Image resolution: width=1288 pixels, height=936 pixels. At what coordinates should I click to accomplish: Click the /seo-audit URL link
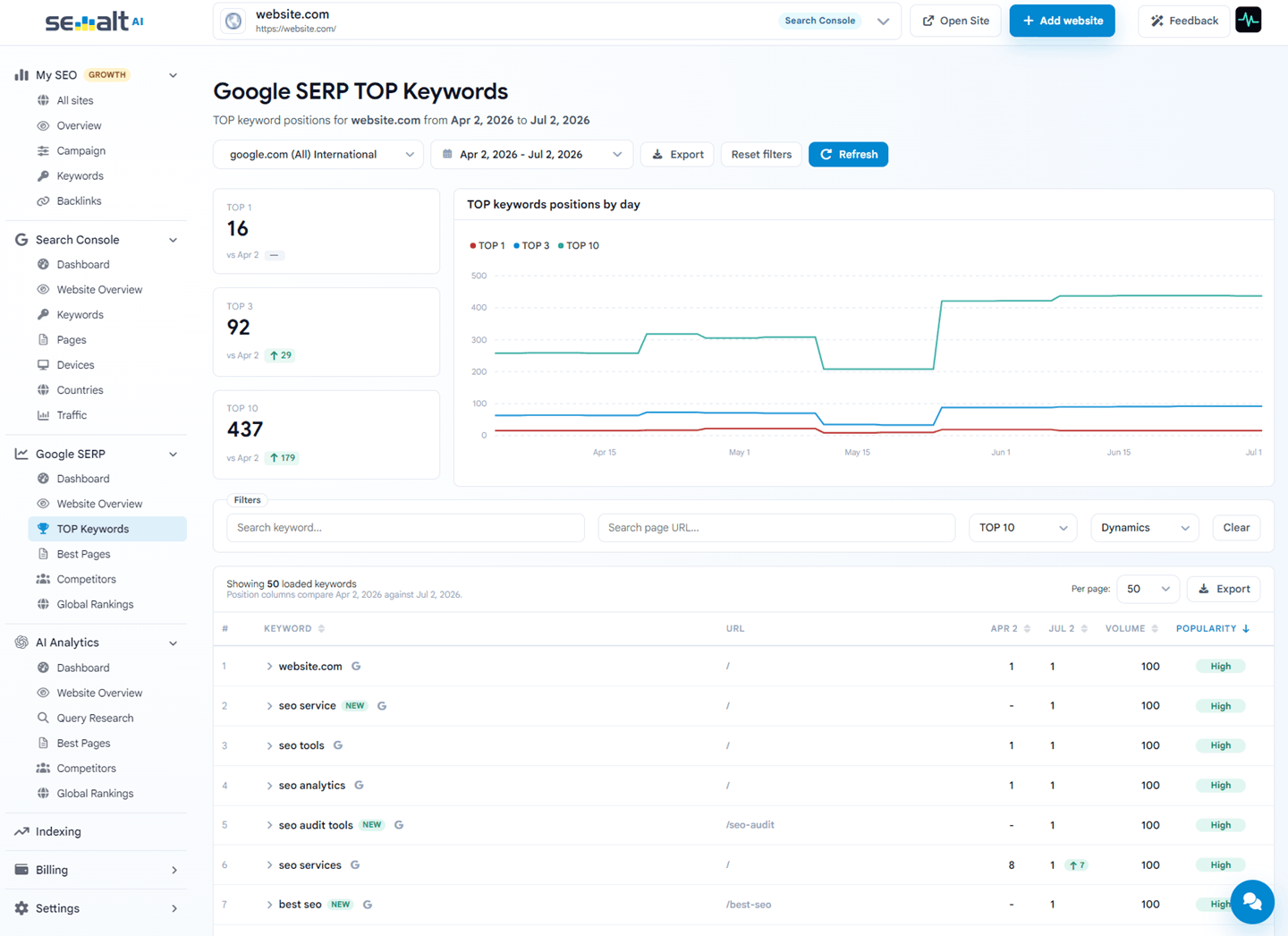click(750, 825)
